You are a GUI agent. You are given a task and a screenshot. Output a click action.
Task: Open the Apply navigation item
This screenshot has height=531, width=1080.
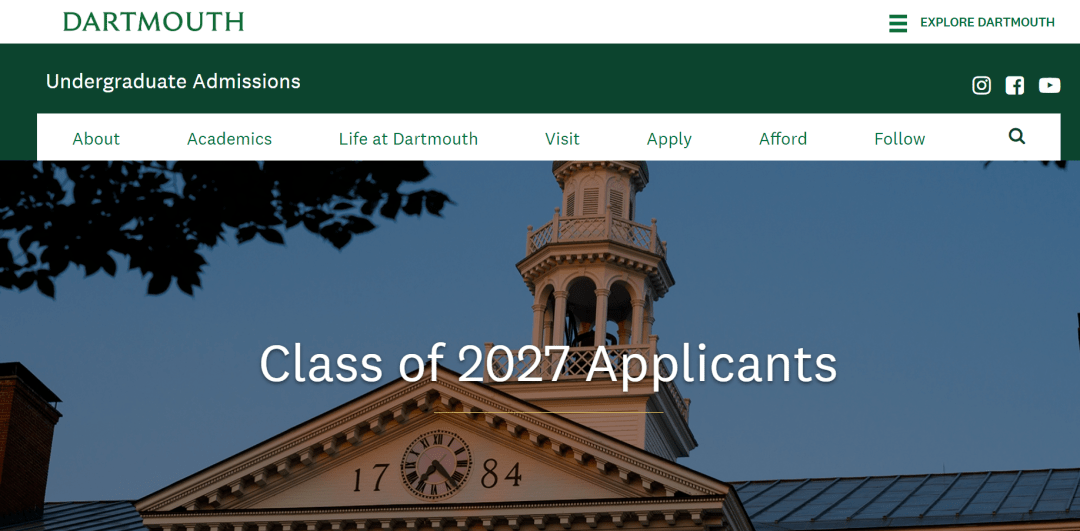[x=669, y=139]
